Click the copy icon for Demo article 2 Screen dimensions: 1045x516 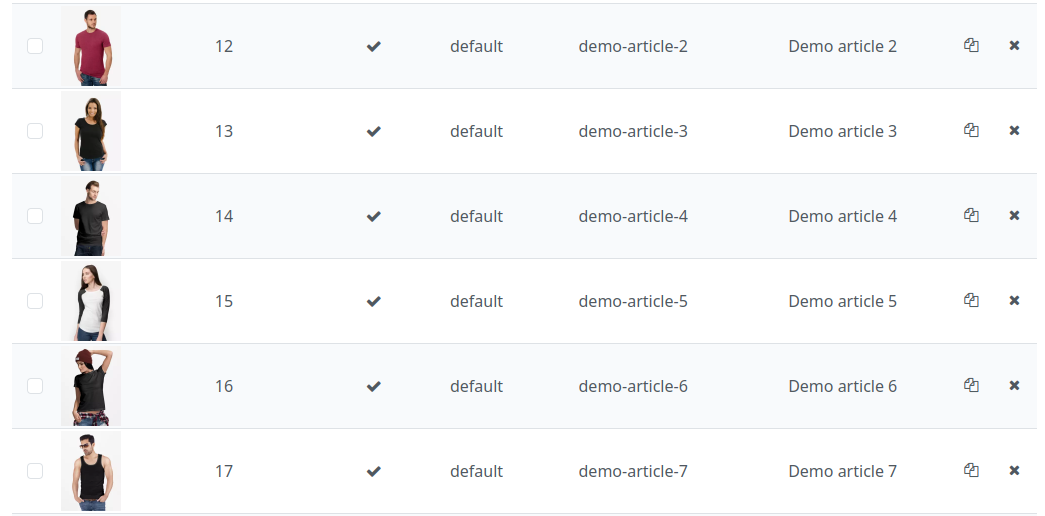tap(971, 46)
